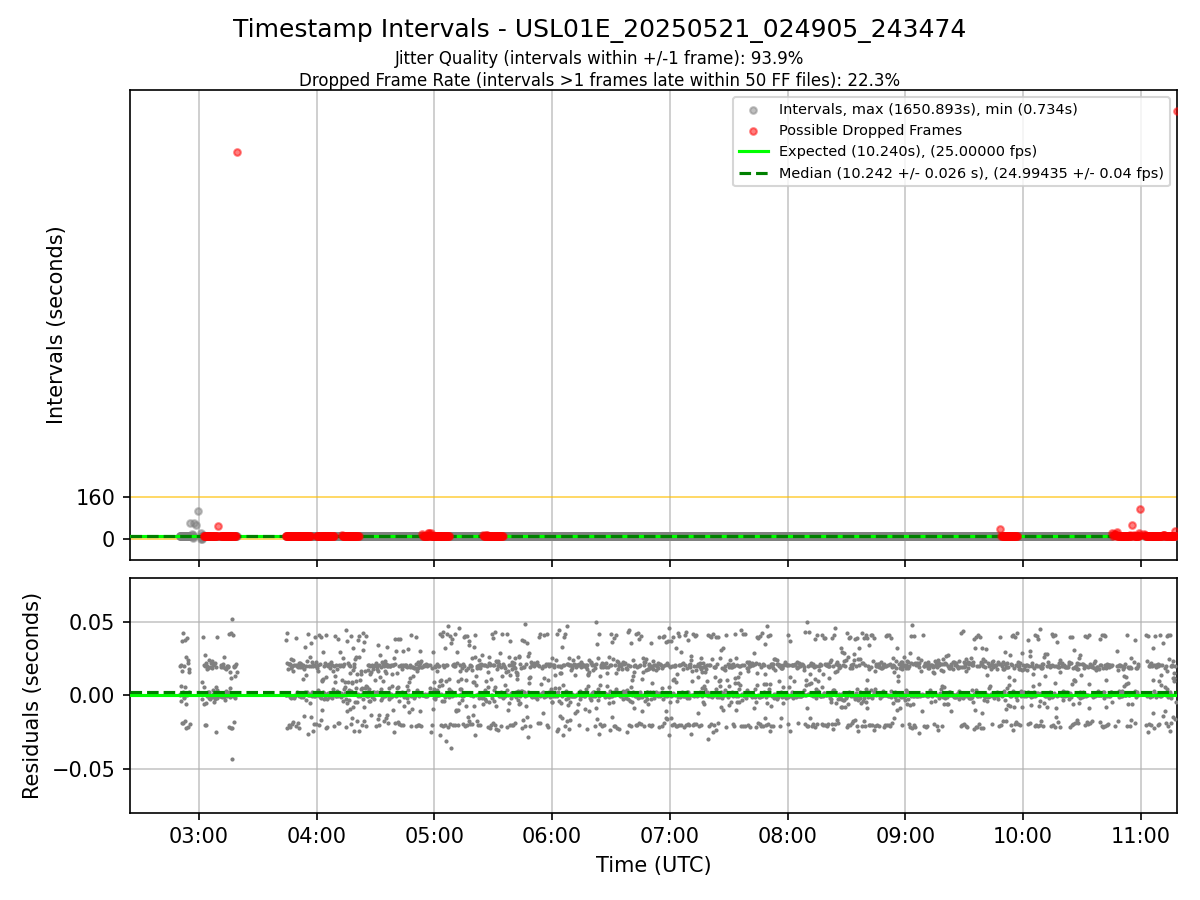This screenshot has width=1200, height=900.
Task: Click the Expected (10.240s) legend entry
Action: pyautogui.click(x=908, y=151)
